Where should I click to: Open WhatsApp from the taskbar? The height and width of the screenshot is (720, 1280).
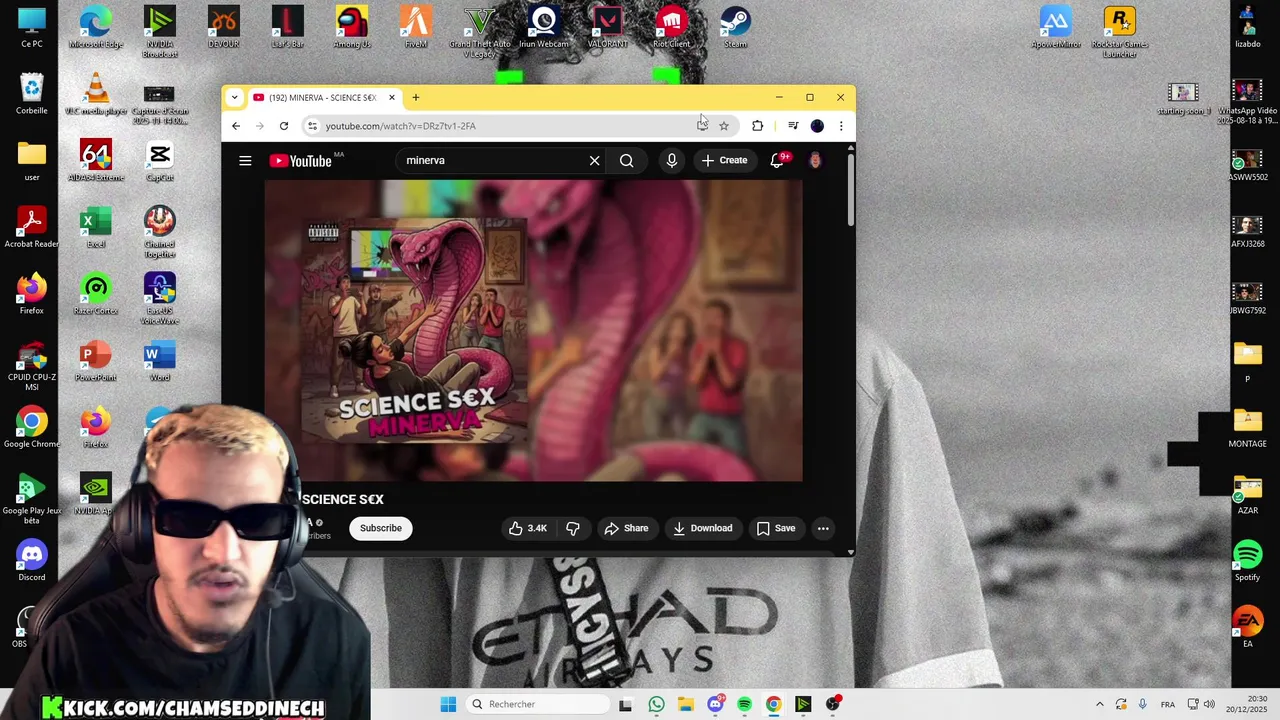pos(656,704)
